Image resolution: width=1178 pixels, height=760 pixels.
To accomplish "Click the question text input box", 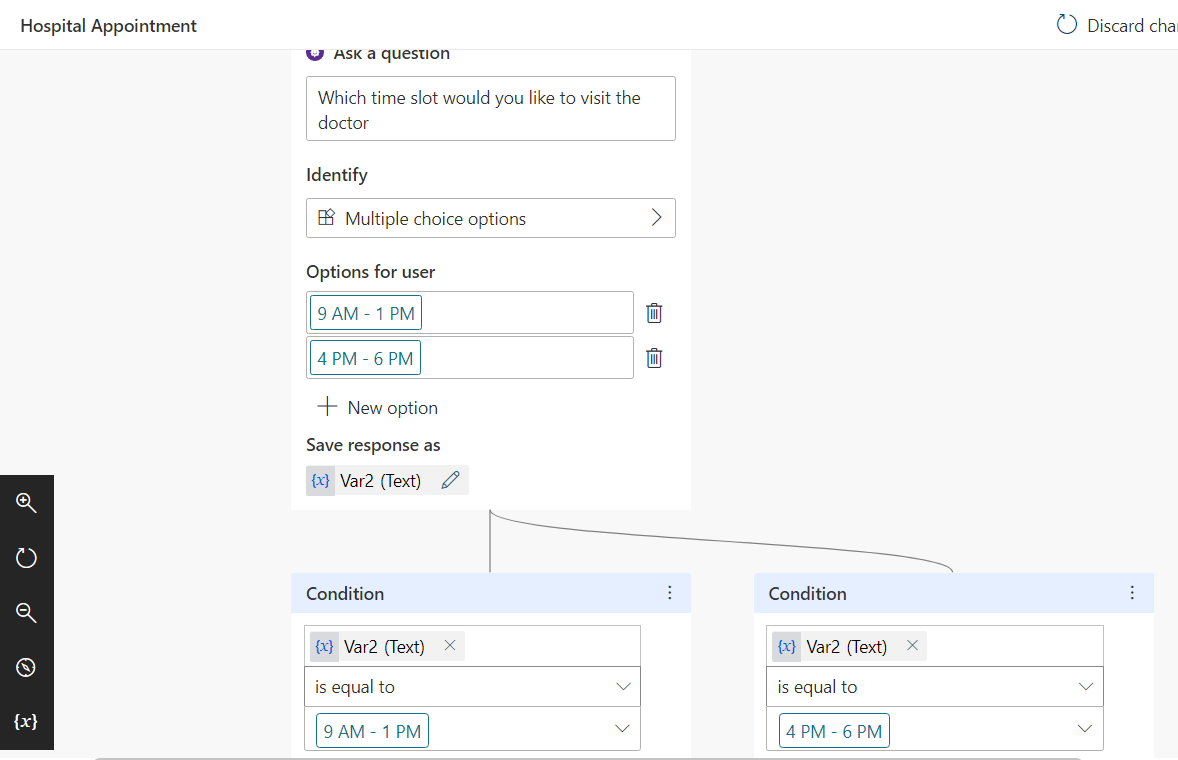I will pyautogui.click(x=491, y=109).
